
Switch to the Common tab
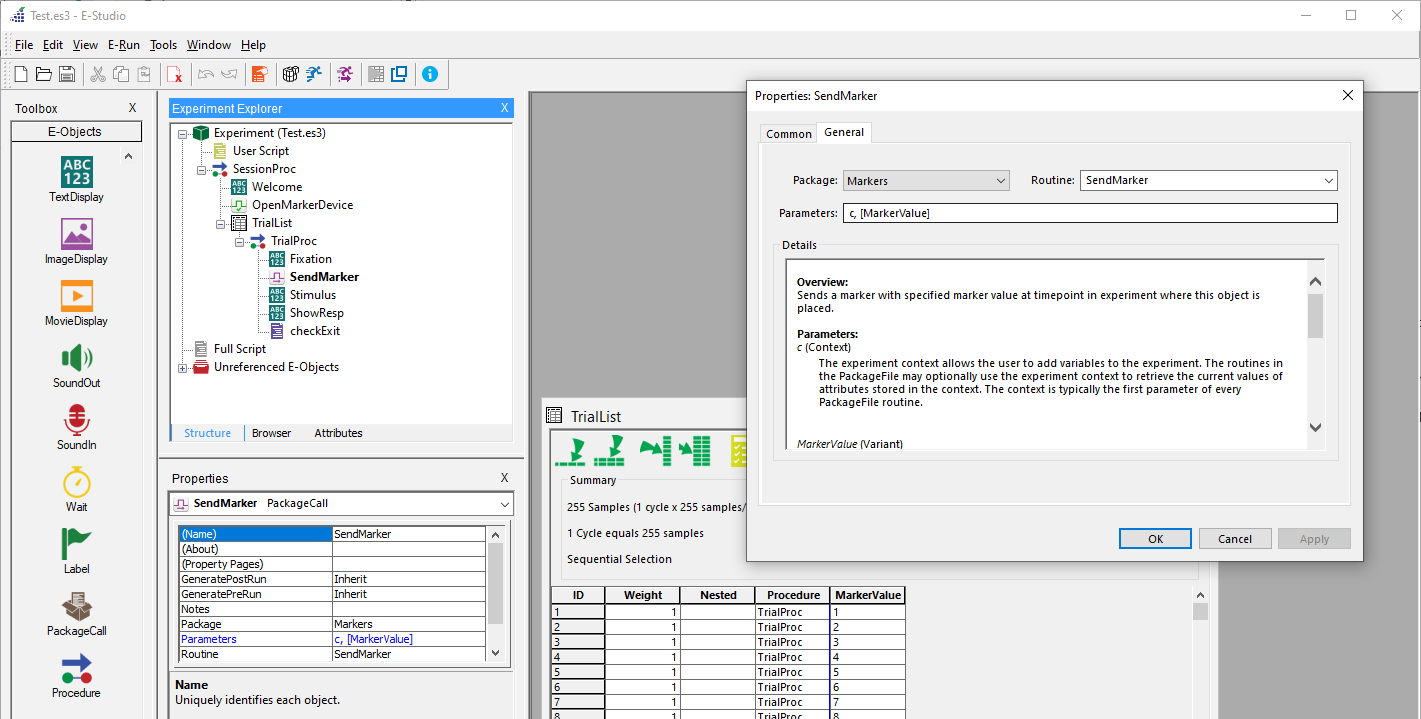[x=788, y=132]
